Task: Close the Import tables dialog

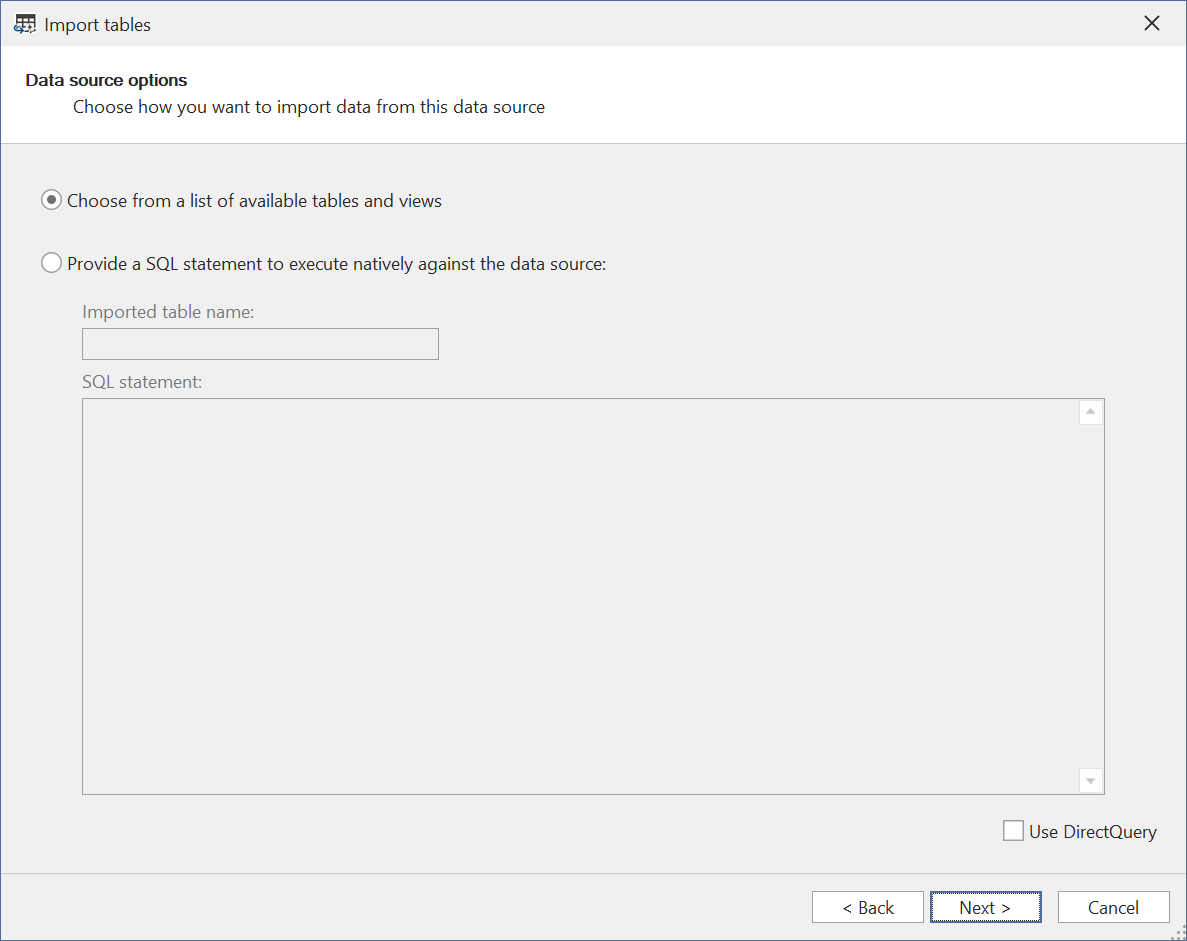Action: (1151, 22)
